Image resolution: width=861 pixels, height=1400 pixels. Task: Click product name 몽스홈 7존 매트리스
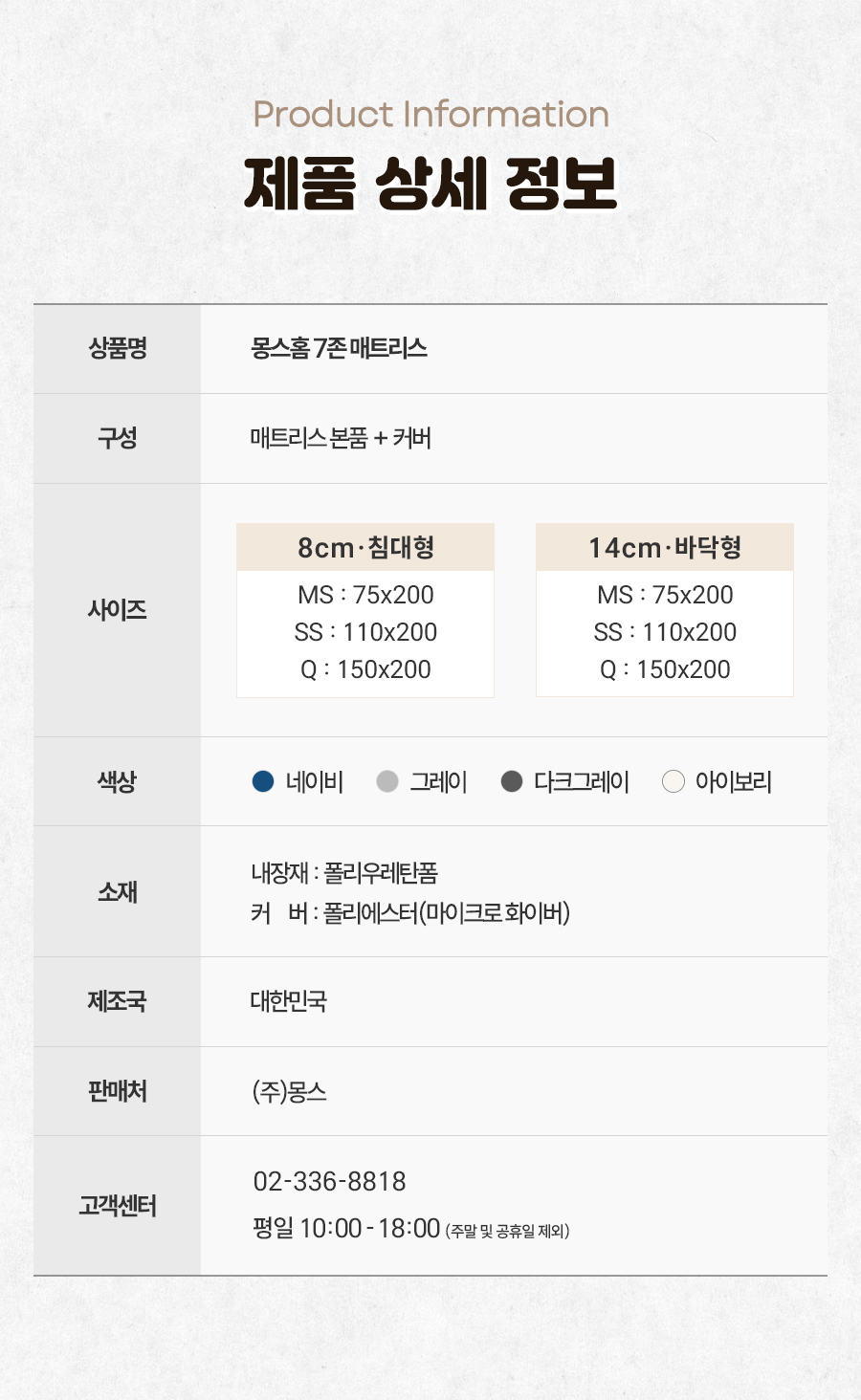339,348
